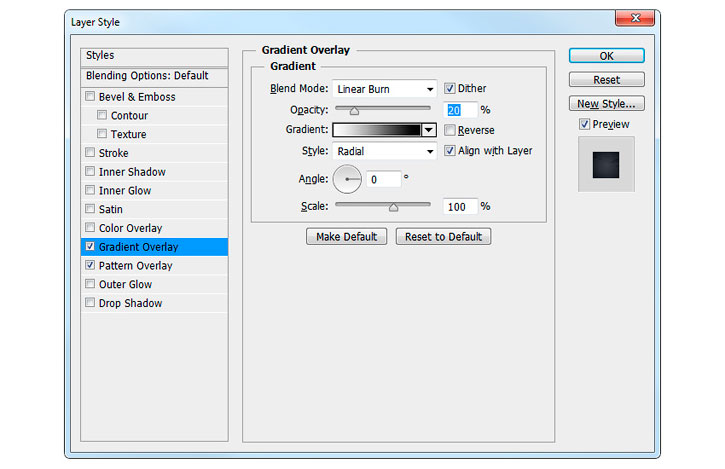Select the Inner Glow label row
Screen dimensions: 725x469
tap(154, 190)
